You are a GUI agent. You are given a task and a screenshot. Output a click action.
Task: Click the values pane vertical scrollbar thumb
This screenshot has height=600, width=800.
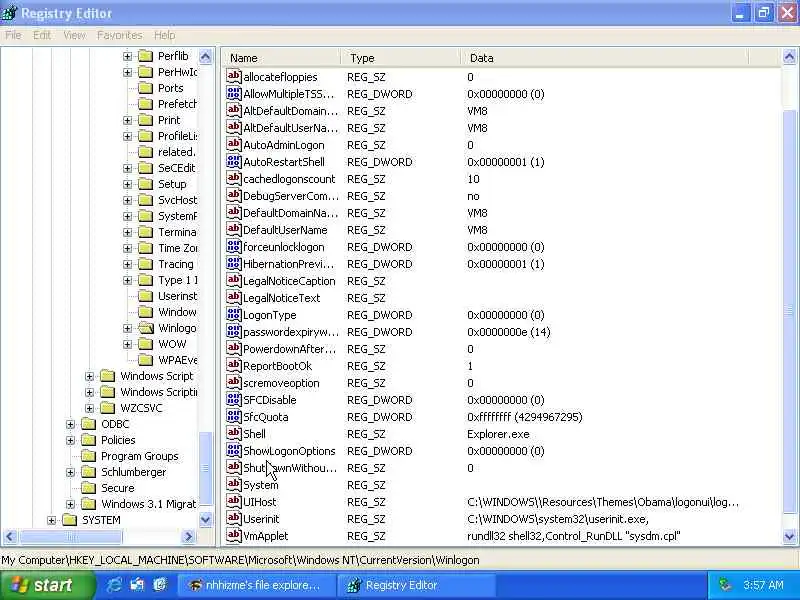[x=789, y=311]
